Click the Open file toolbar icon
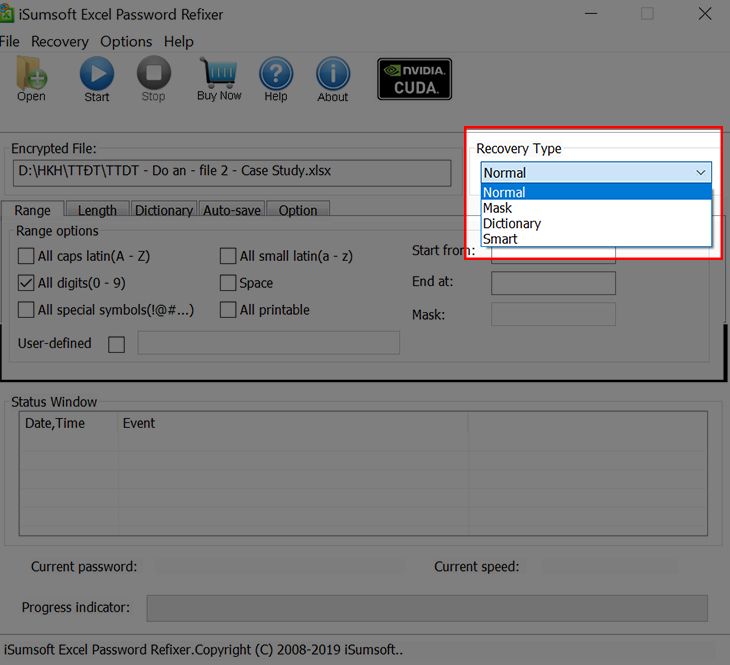Image resolution: width=730 pixels, height=665 pixels. pos(31,75)
